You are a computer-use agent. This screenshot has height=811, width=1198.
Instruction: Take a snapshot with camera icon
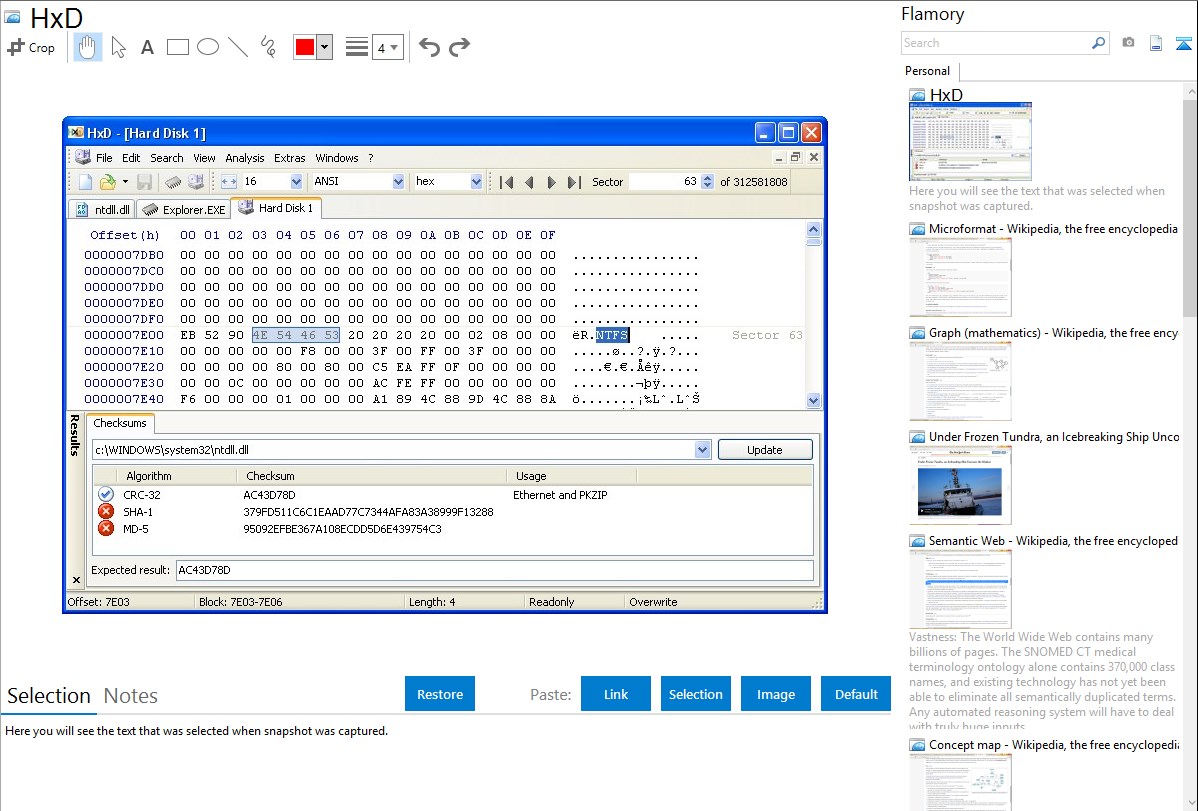pyautogui.click(x=1128, y=43)
